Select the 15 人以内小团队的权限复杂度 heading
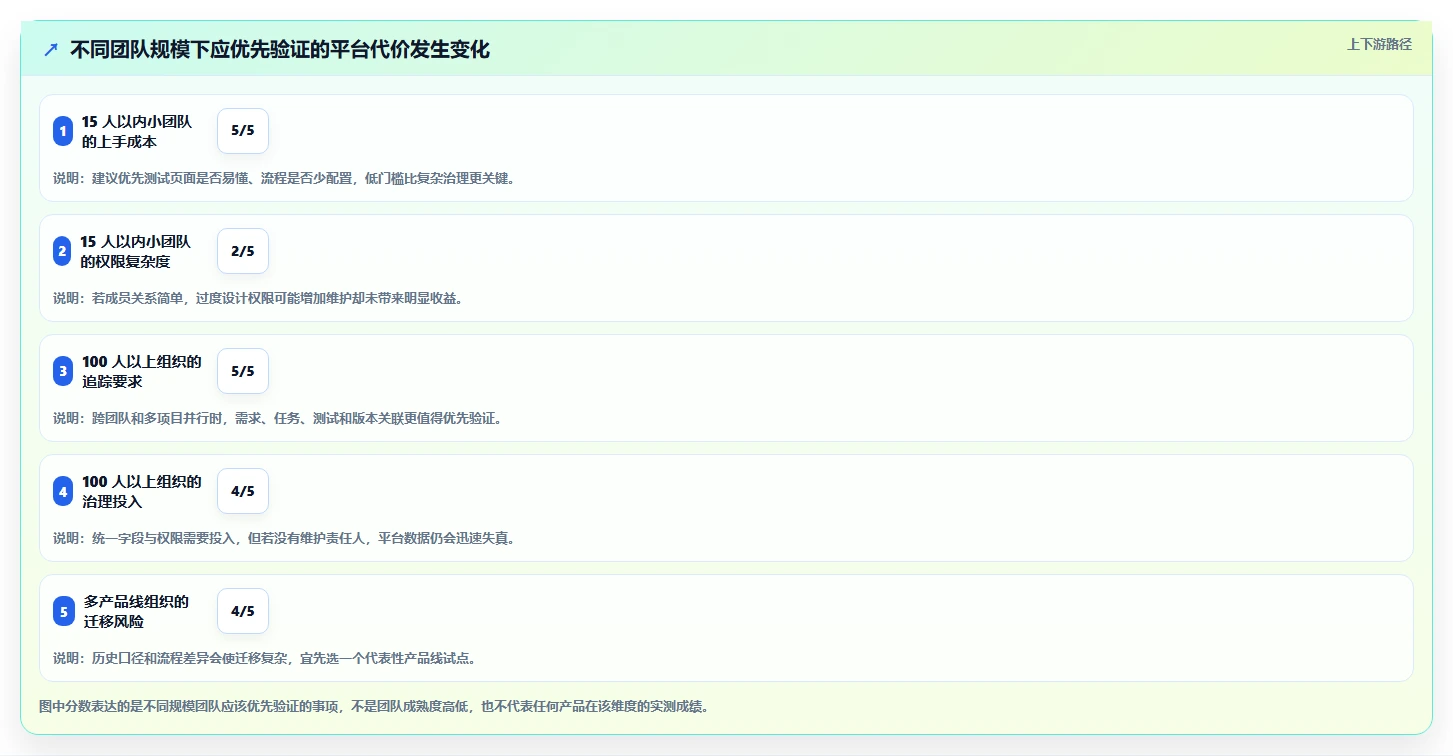 coord(136,251)
